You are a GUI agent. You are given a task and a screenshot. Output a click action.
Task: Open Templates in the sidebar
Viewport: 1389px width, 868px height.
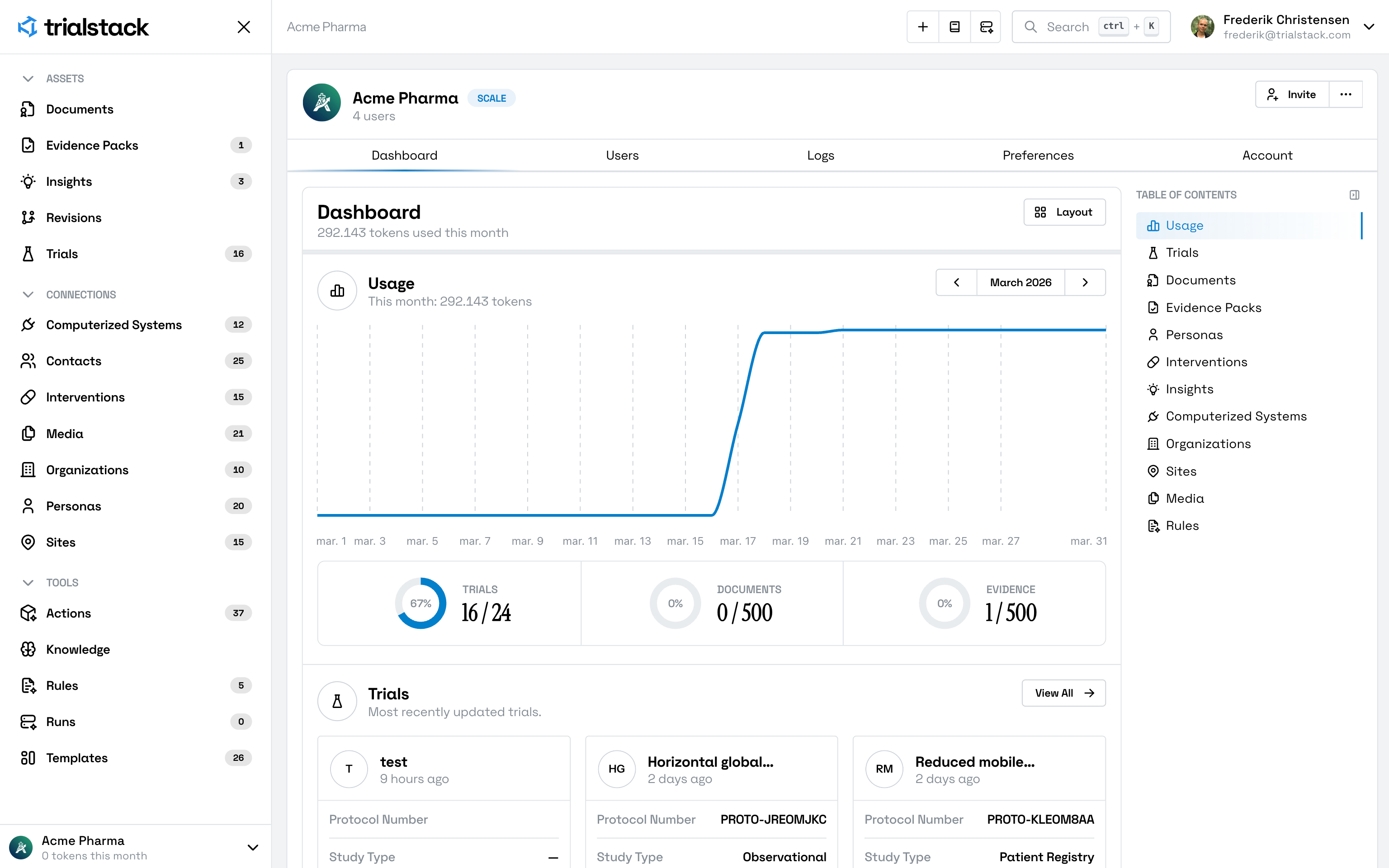click(x=136, y=758)
